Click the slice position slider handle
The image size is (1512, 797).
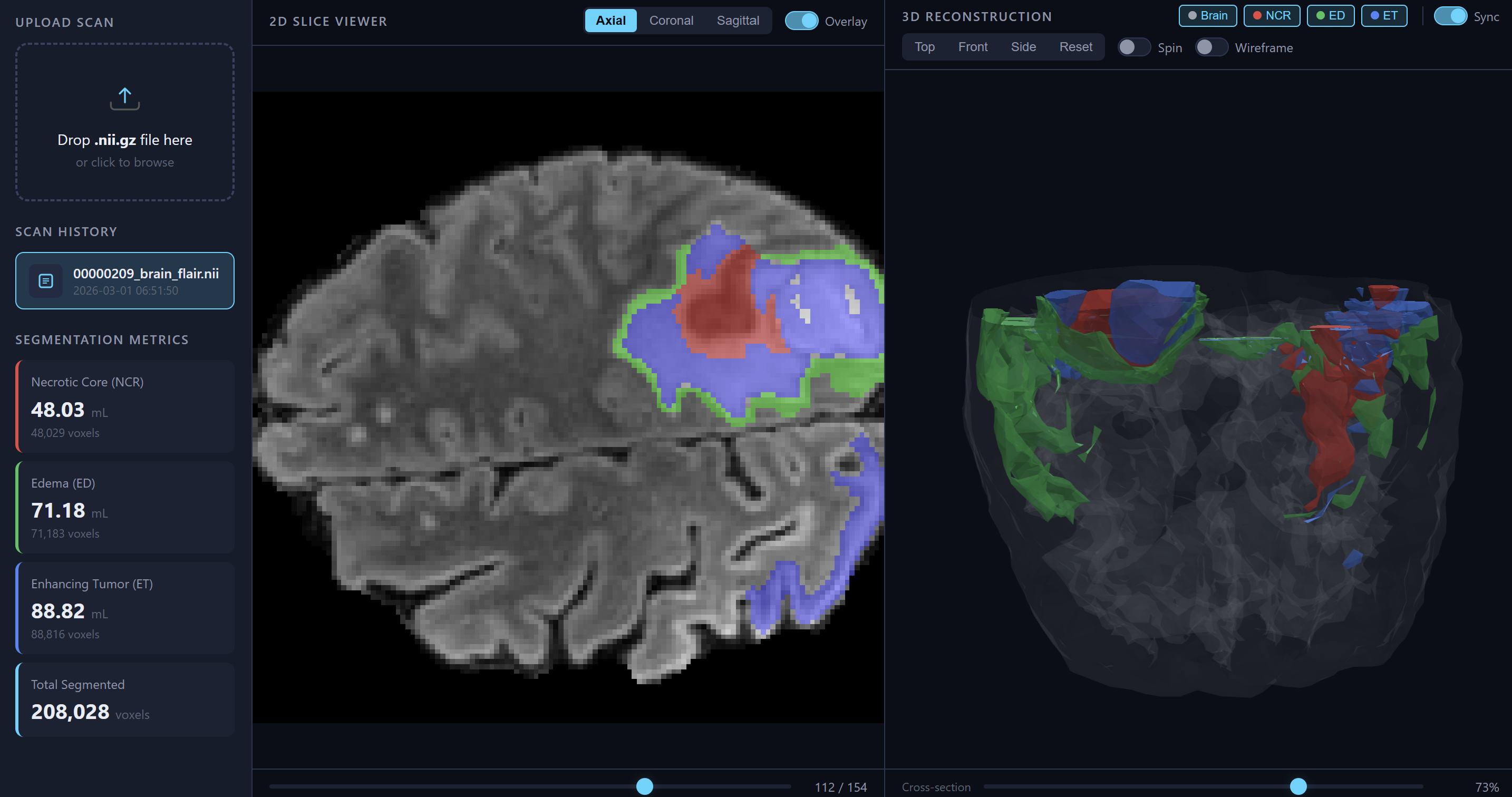644,786
